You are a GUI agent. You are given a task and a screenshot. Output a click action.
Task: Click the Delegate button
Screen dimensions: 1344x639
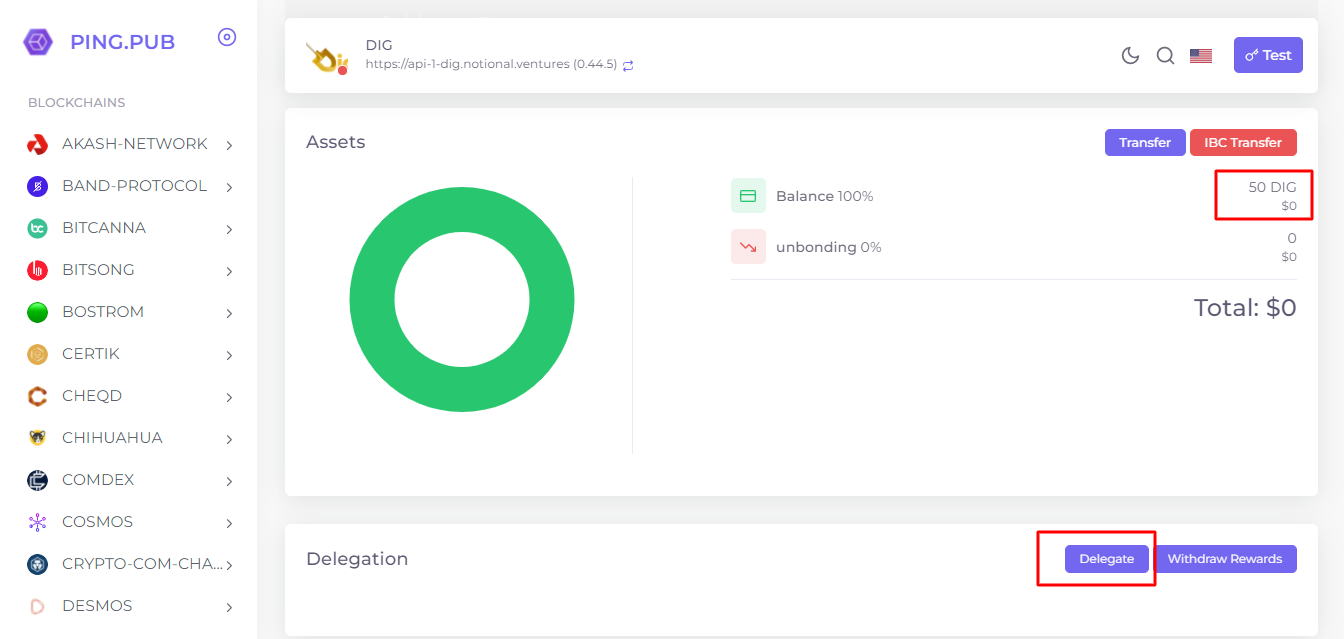[1106, 559]
